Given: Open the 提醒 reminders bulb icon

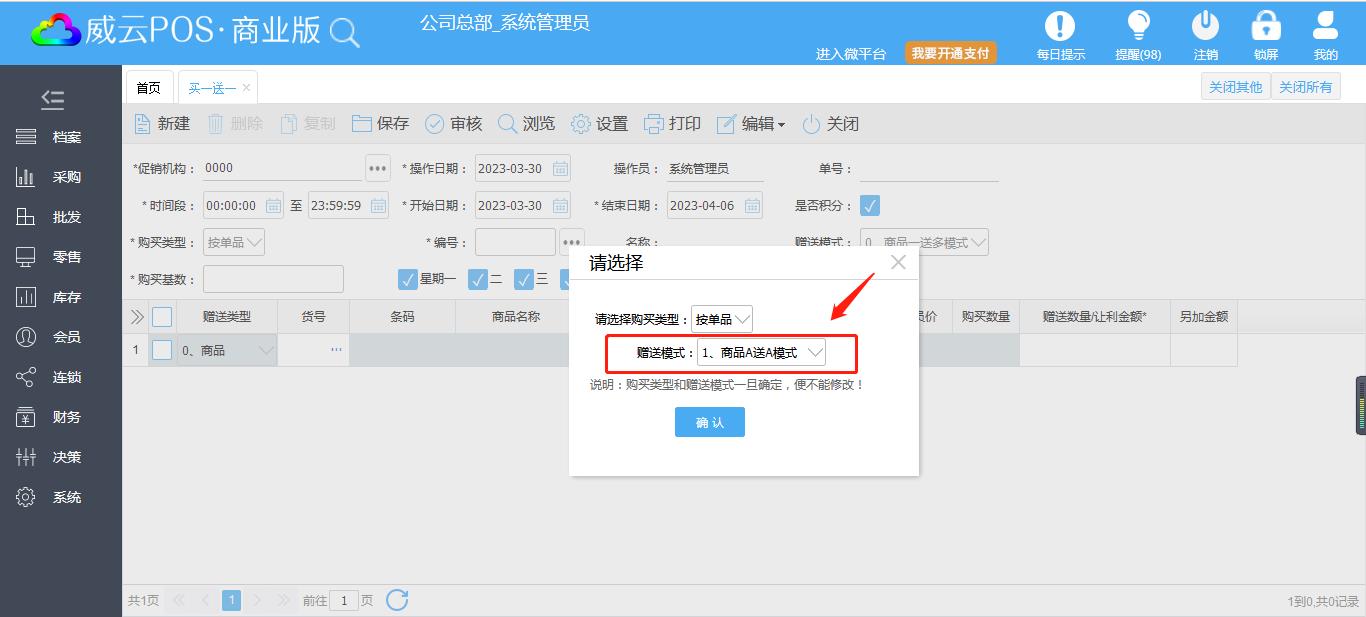Looking at the screenshot, I should pyautogui.click(x=1137, y=26).
